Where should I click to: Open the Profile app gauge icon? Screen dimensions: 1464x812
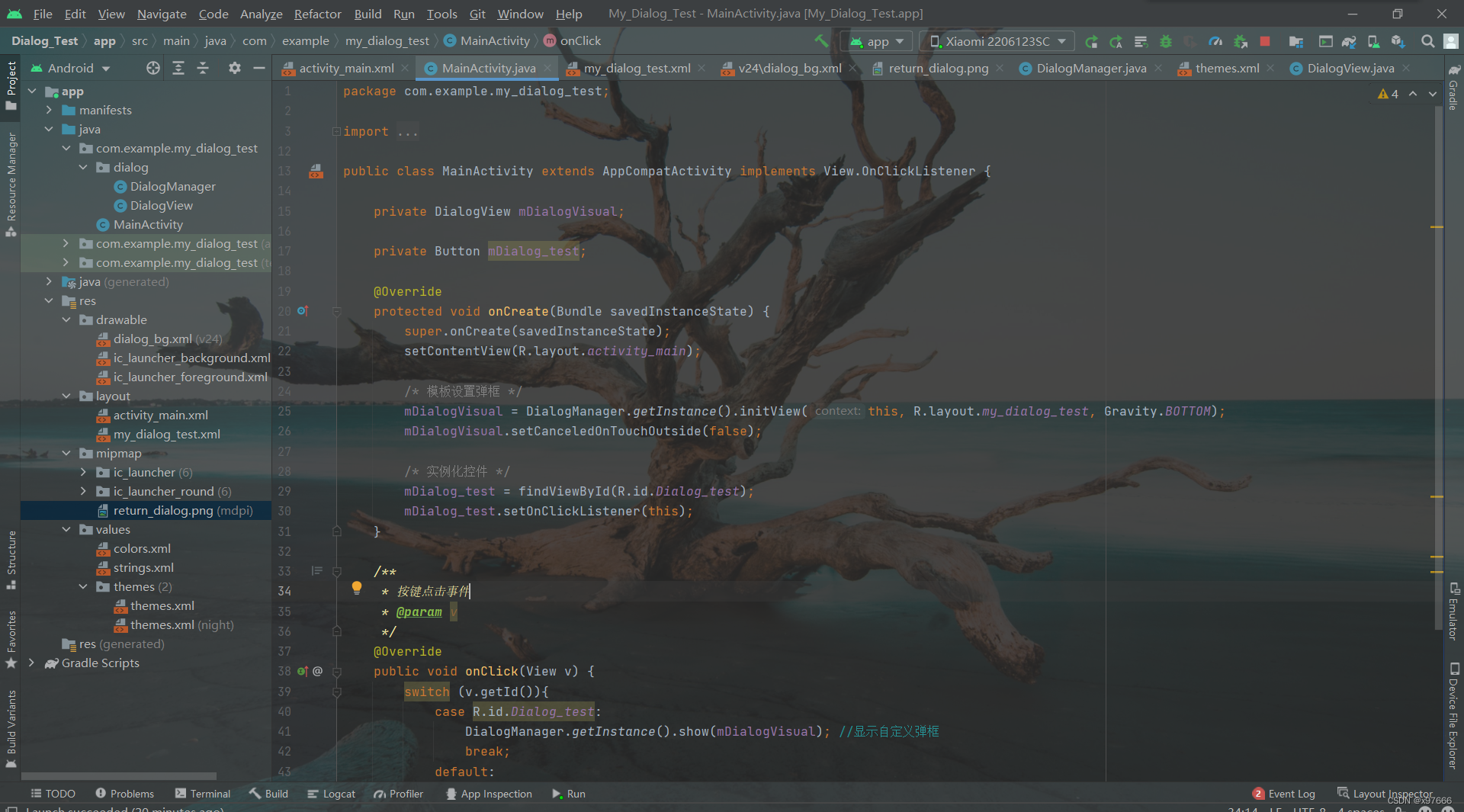tap(1215, 41)
